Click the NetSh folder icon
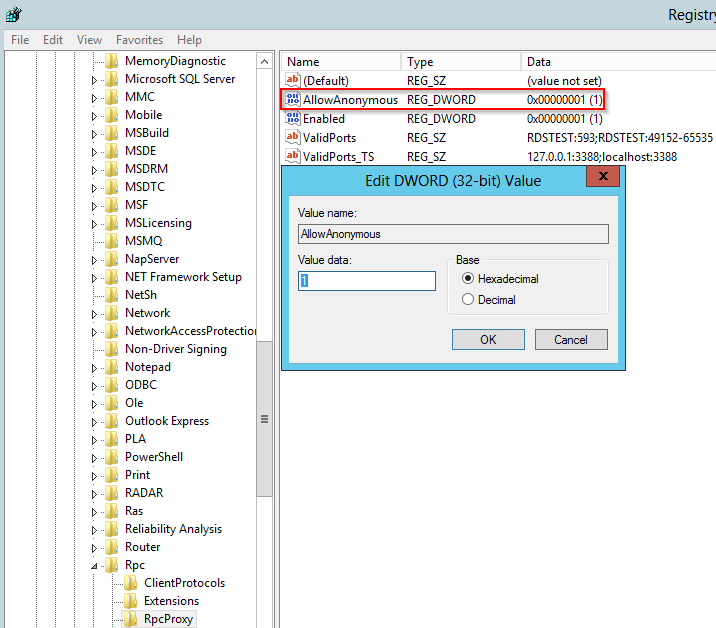 point(111,295)
